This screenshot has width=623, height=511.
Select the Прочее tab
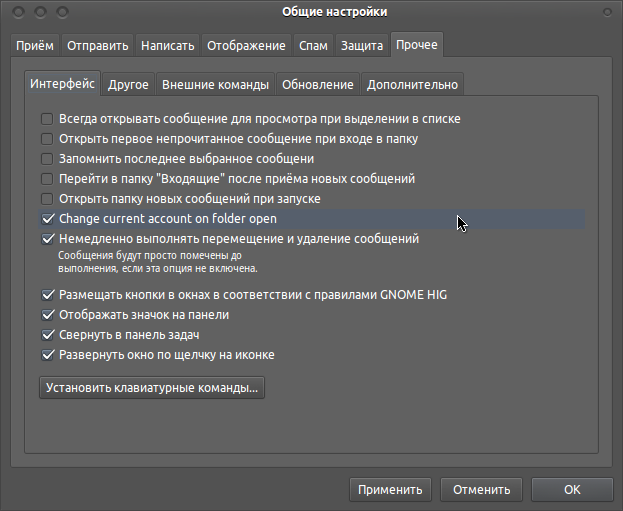pos(417,45)
